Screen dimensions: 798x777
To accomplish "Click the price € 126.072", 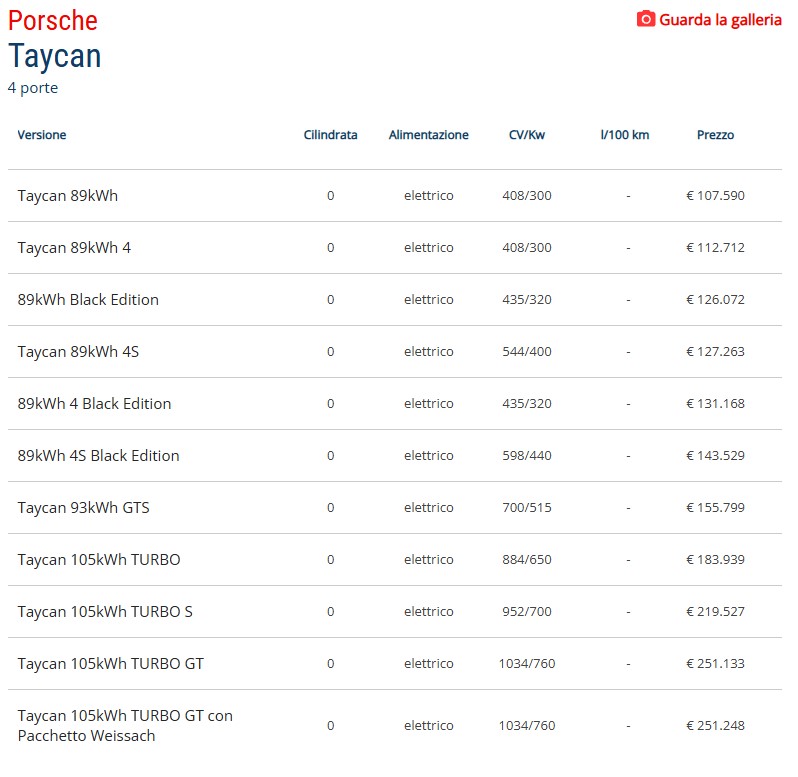I will (x=715, y=300).
